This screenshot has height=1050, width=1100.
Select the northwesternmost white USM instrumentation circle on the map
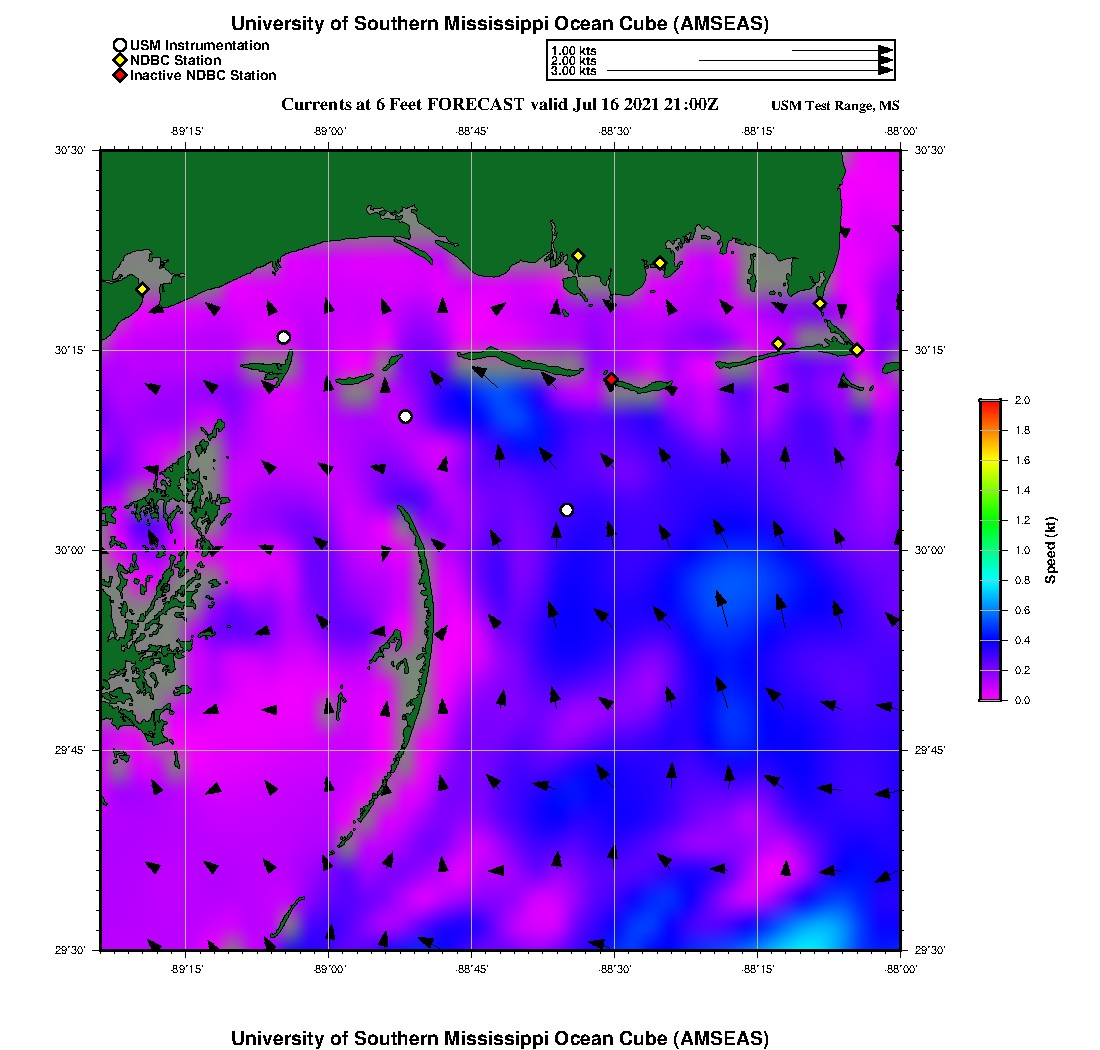pyautogui.click(x=284, y=337)
